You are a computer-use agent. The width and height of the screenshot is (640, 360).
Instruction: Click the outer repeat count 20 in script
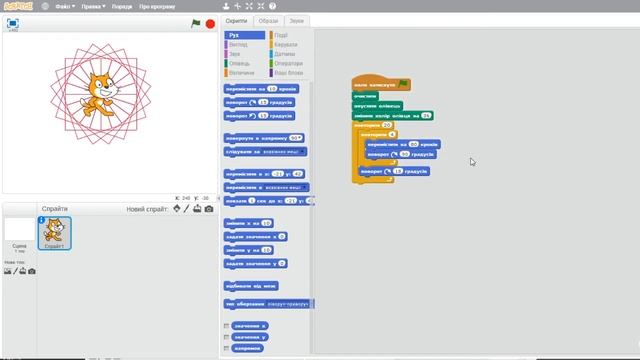point(387,125)
